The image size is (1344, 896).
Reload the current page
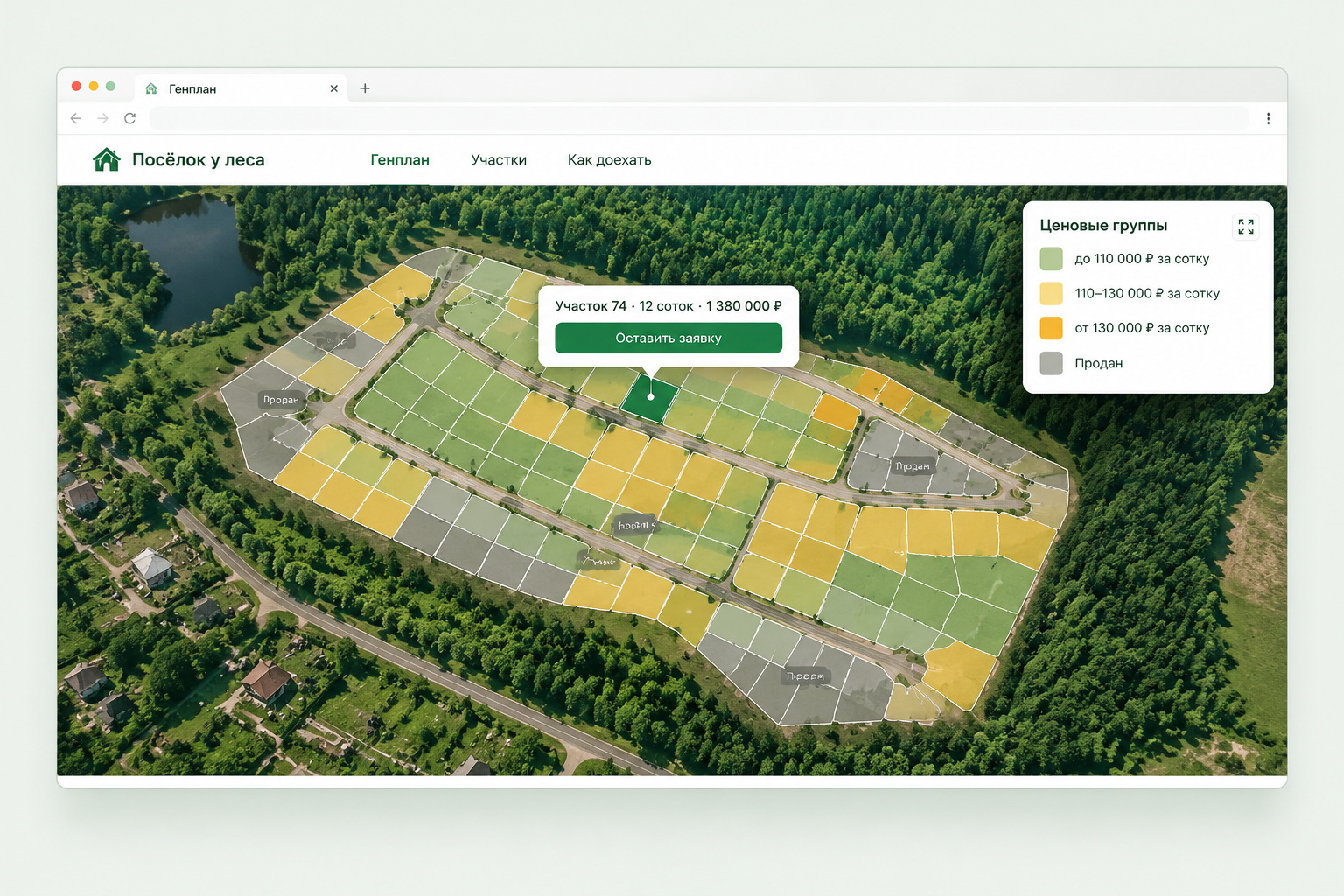pos(130,118)
